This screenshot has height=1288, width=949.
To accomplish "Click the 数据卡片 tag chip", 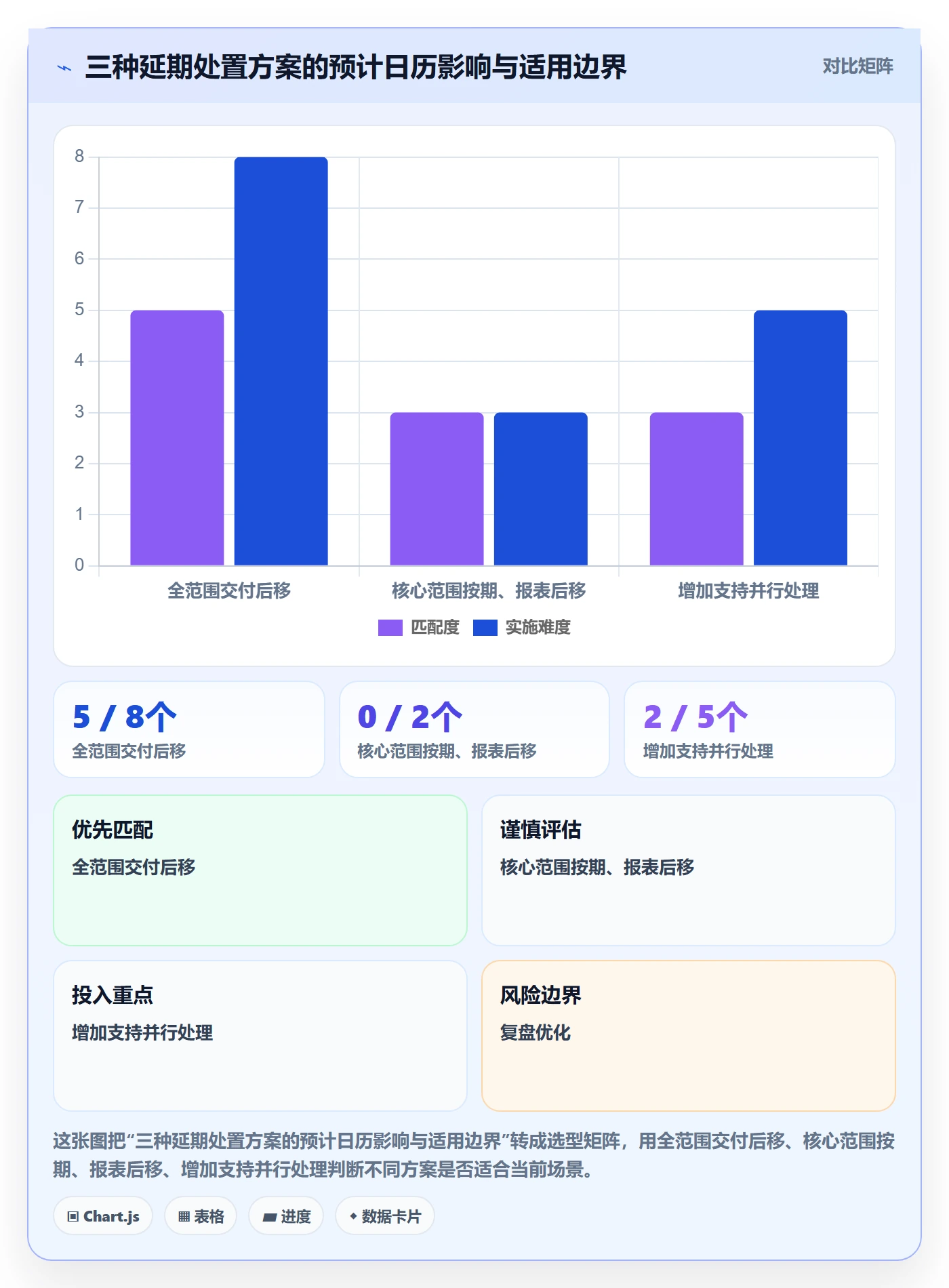I will click(x=385, y=1216).
